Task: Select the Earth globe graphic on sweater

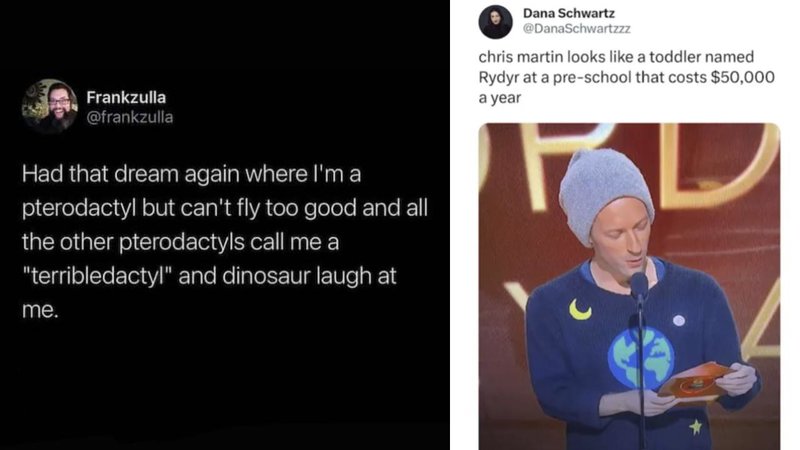Action: pos(641,357)
